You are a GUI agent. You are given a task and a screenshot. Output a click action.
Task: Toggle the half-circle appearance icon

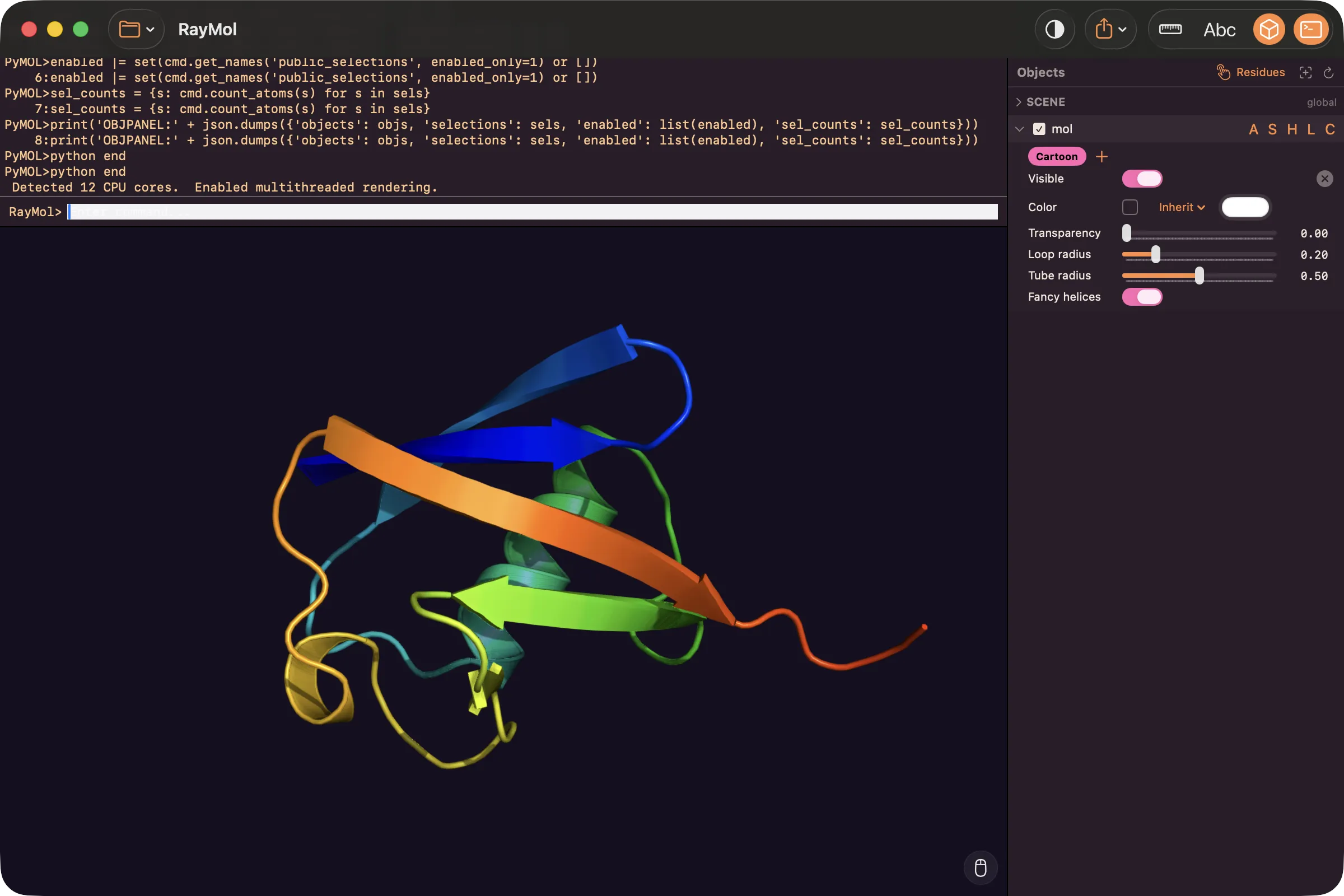1054,29
